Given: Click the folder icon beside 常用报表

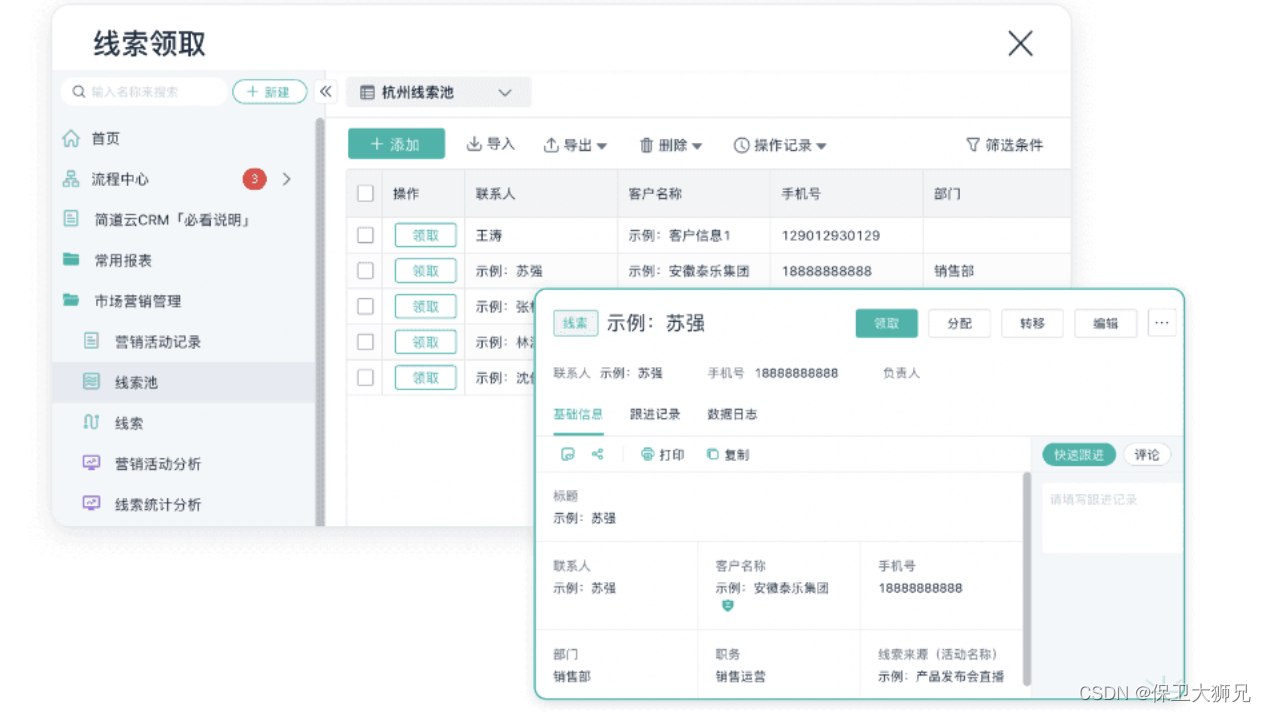Looking at the screenshot, I should click(71, 260).
